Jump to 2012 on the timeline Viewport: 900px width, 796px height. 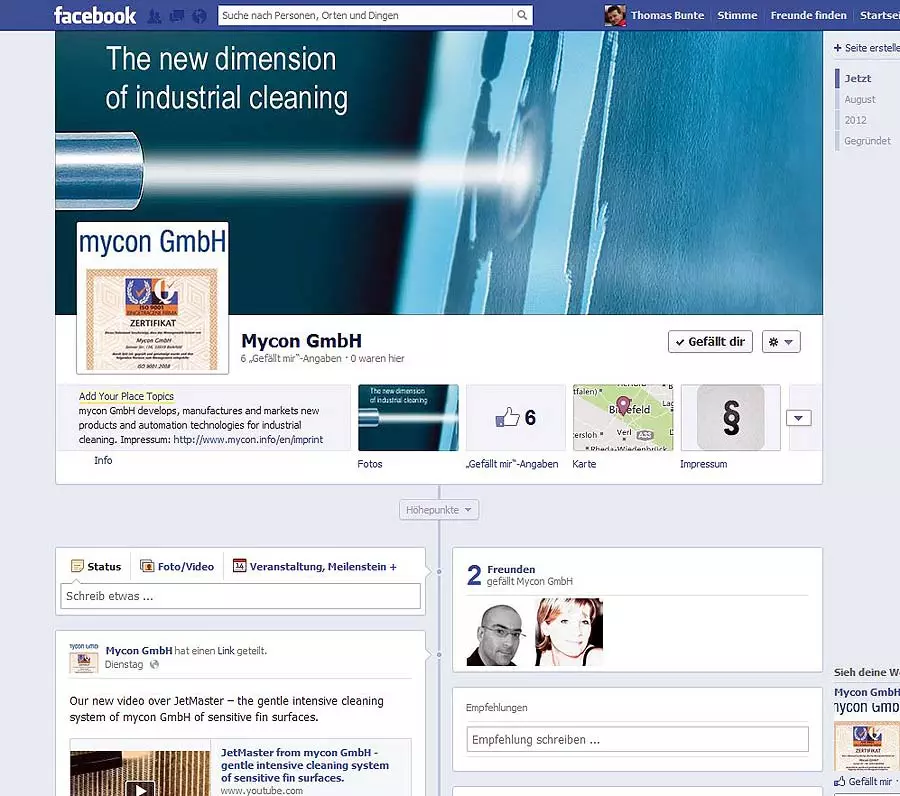(855, 120)
